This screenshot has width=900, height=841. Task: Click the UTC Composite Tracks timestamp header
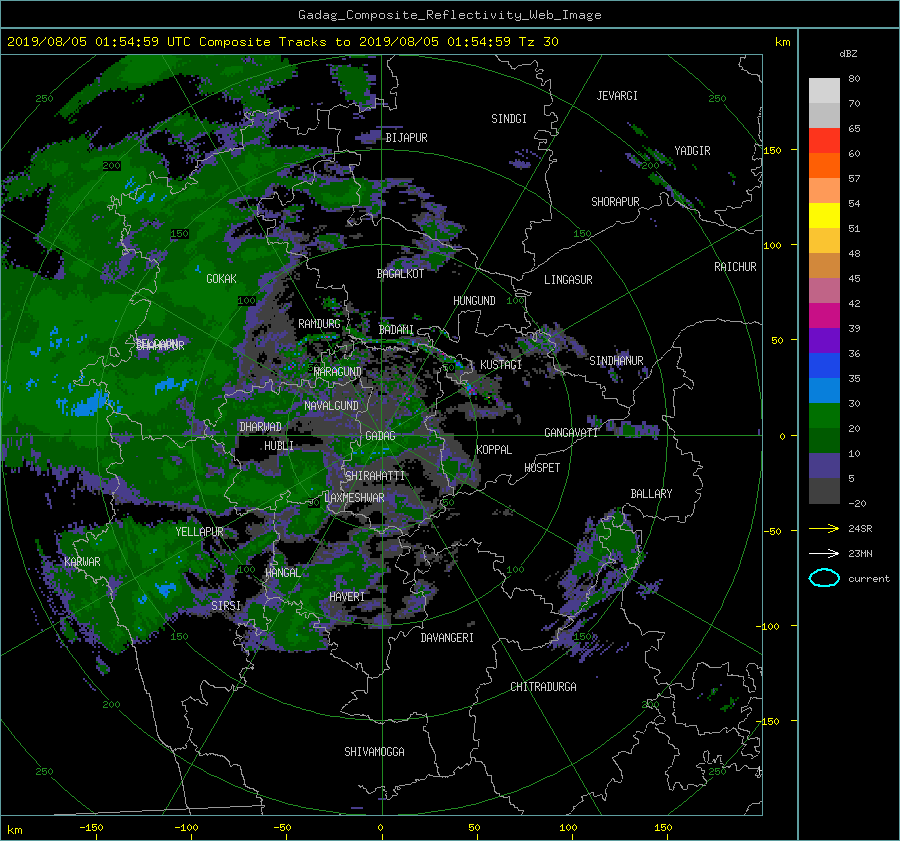point(283,42)
